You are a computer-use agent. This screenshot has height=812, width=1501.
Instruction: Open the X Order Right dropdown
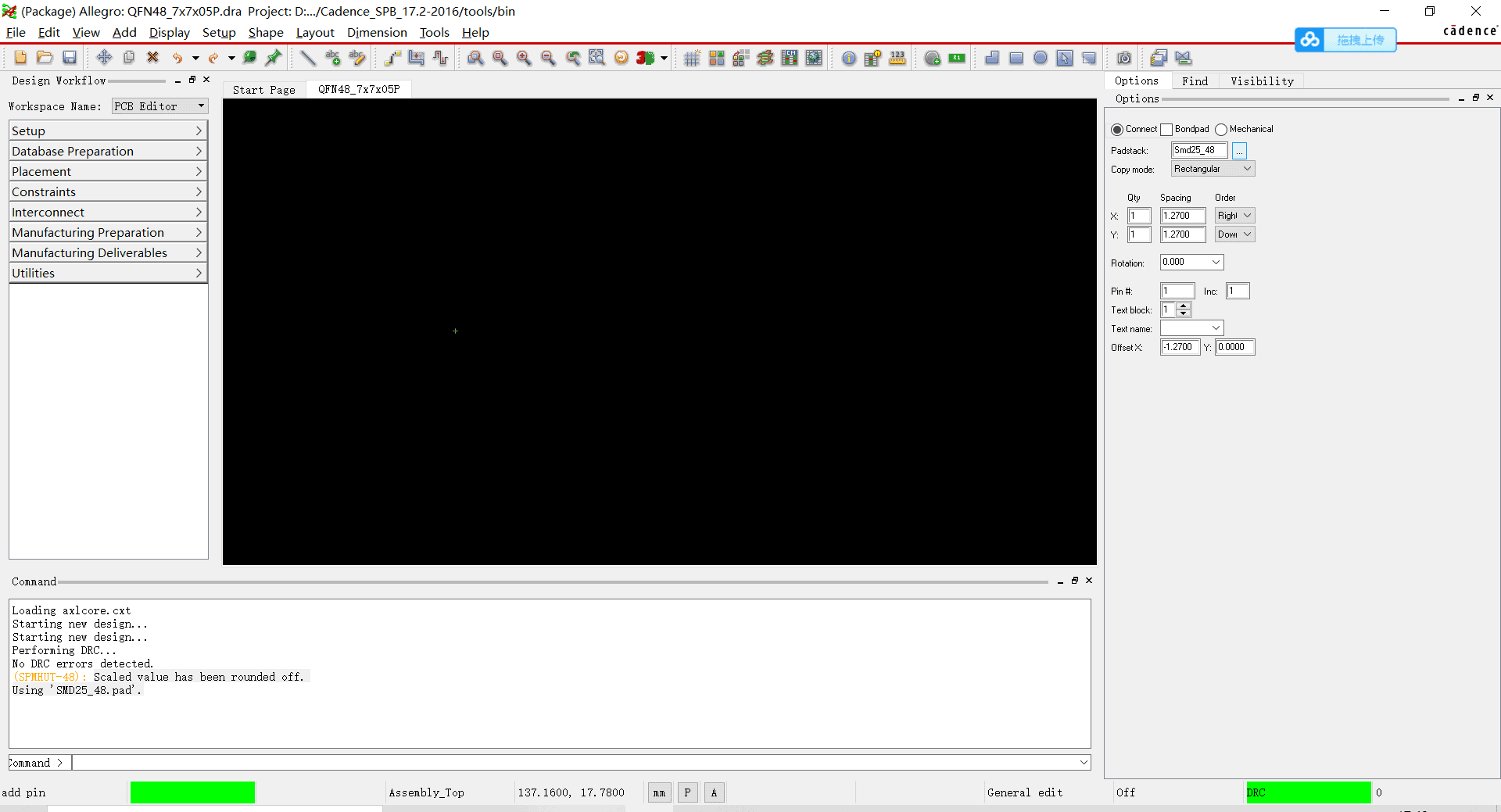[x=1234, y=216]
